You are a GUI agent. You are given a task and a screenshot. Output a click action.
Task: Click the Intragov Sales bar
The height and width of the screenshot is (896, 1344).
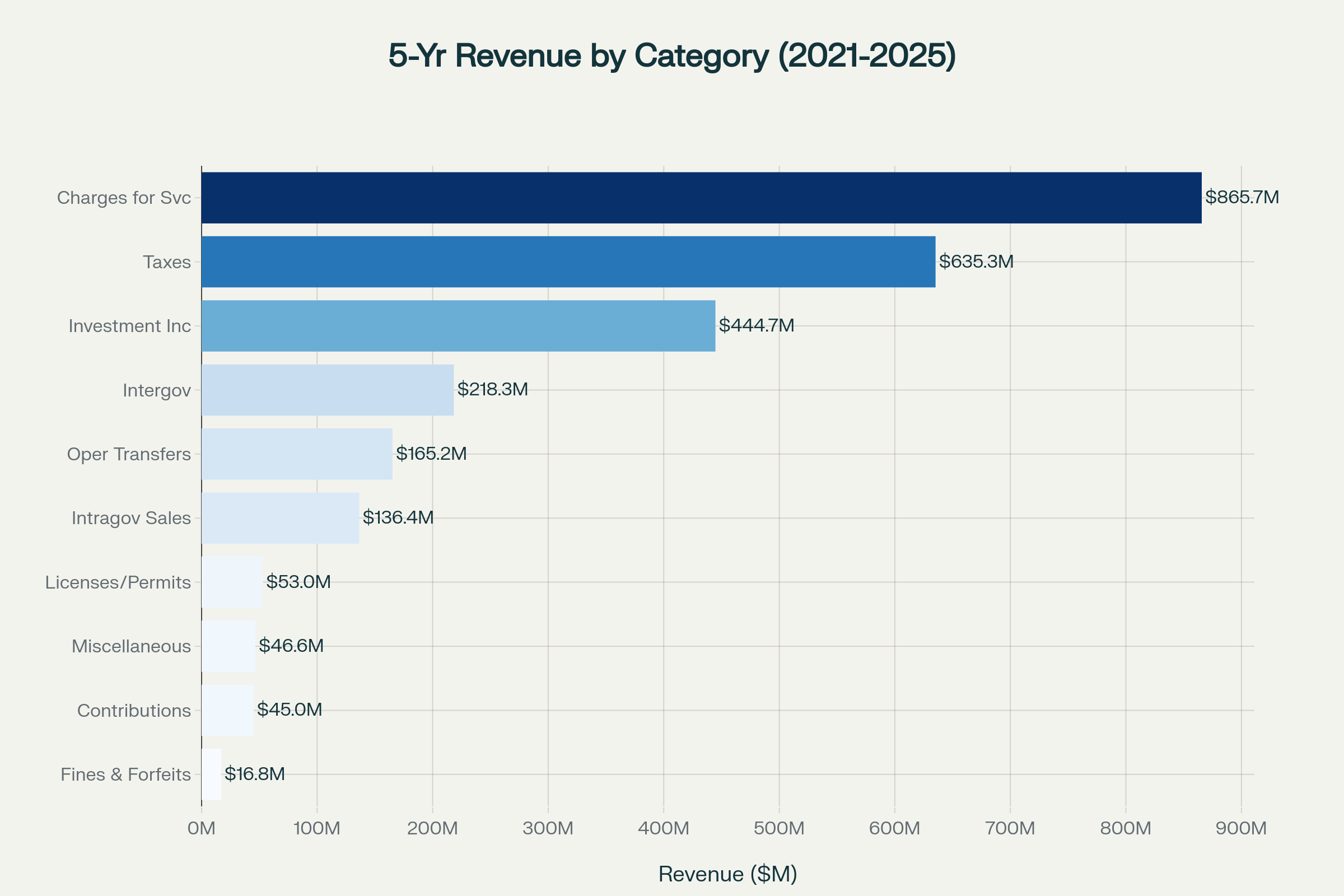click(280, 517)
